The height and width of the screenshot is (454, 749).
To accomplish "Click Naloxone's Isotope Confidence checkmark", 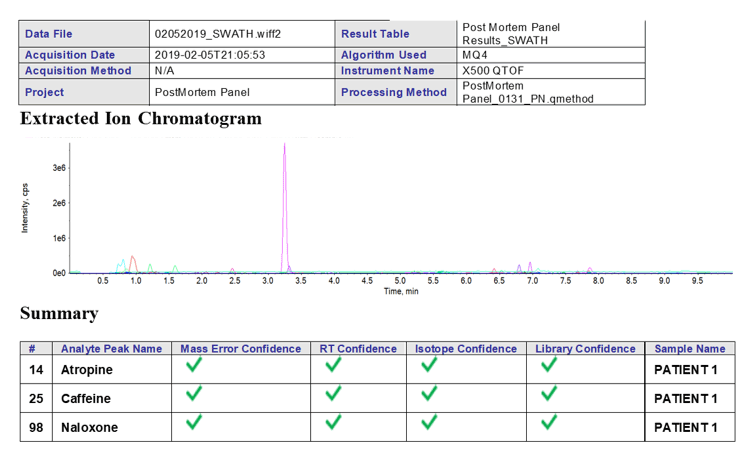I will pyautogui.click(x=428, y=423).
